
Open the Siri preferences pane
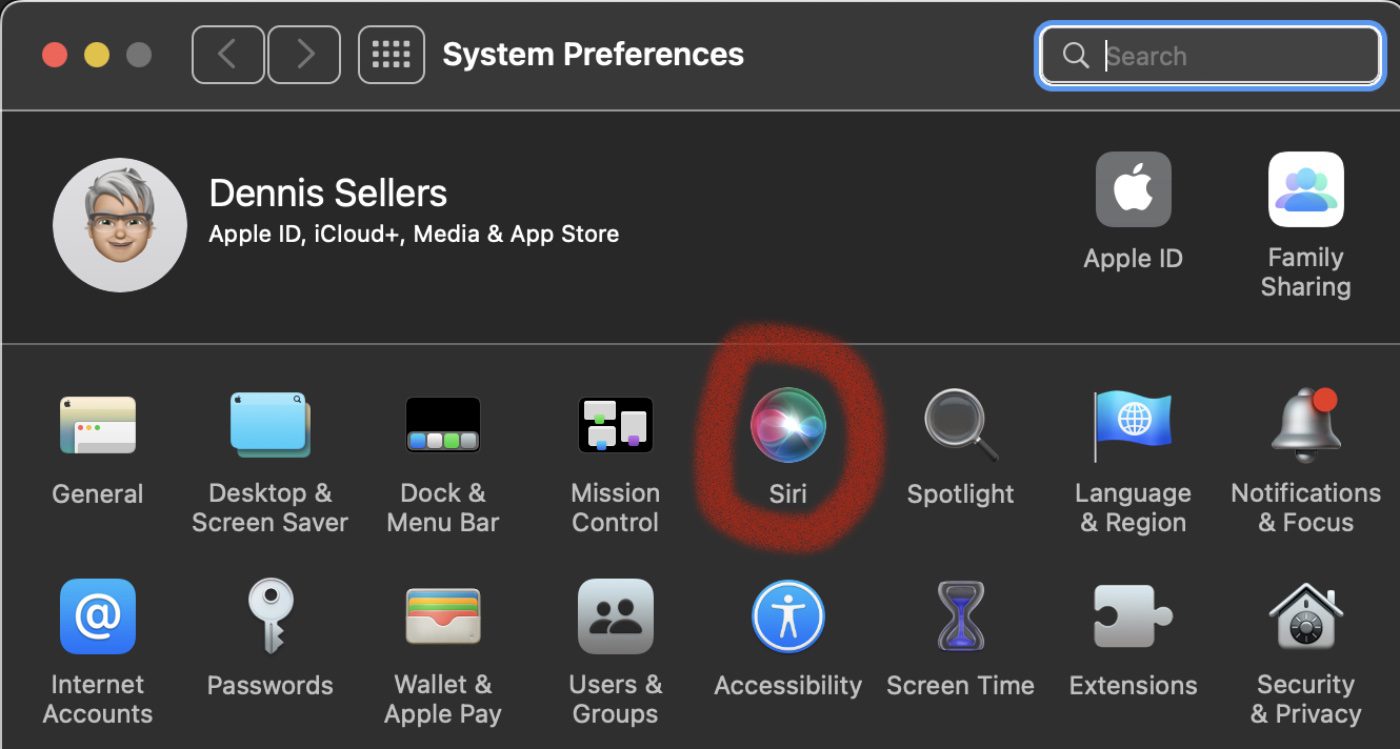coord(788,425)
